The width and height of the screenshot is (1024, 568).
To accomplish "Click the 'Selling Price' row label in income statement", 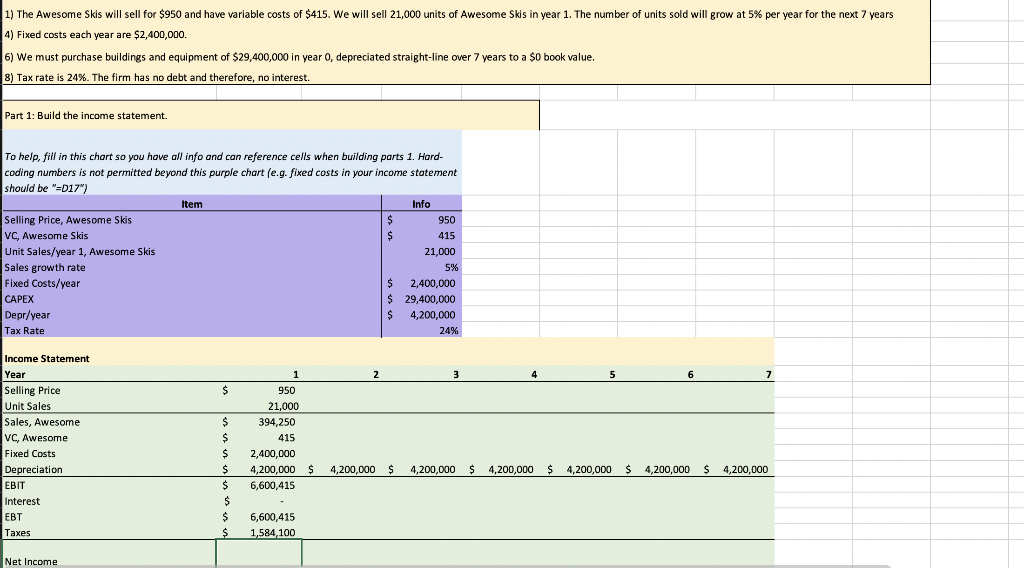I will 33,390.
